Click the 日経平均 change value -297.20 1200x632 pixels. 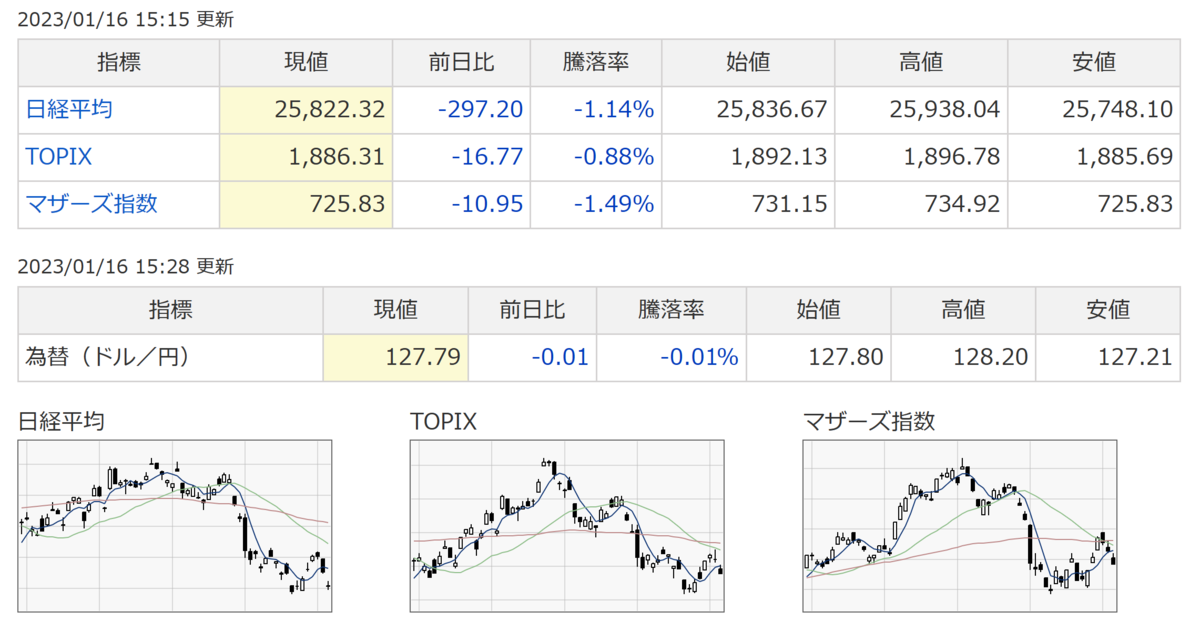click(481, 109)
